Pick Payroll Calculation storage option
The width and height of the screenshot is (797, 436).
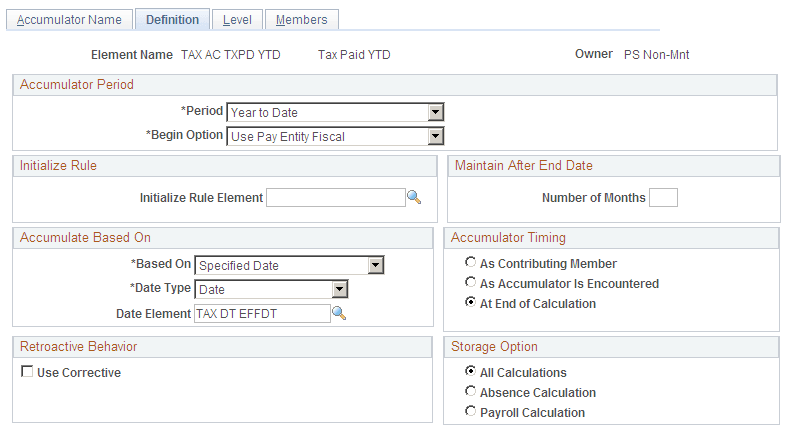click(x=471, y=412)
